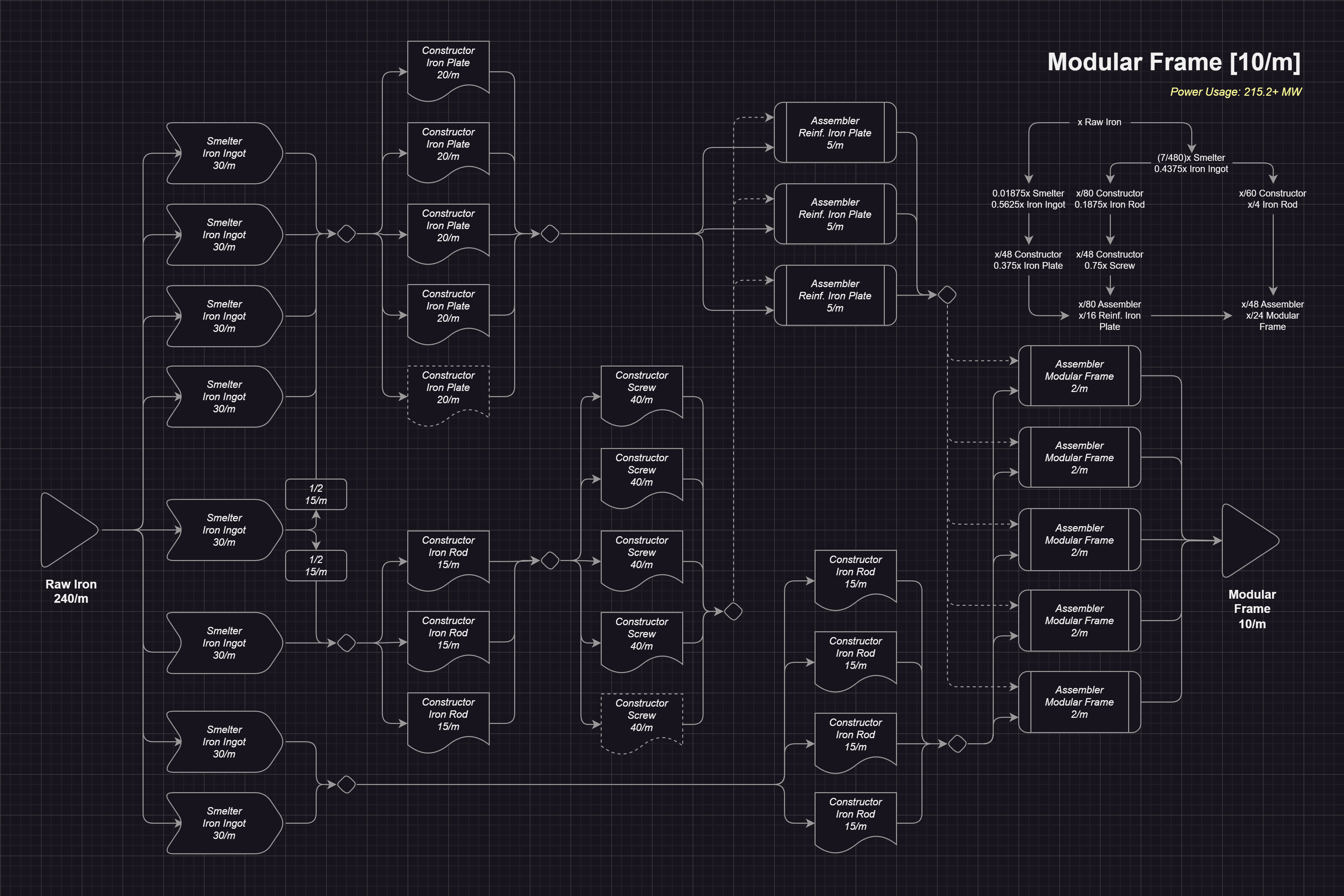
Task: Click the upper 1/2 15/m splitter box
Action: click(x=316, y=494)
